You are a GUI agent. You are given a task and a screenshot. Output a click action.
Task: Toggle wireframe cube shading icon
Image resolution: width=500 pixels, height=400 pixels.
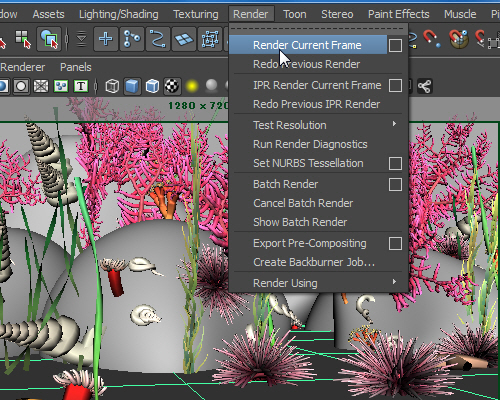(112, 86)
